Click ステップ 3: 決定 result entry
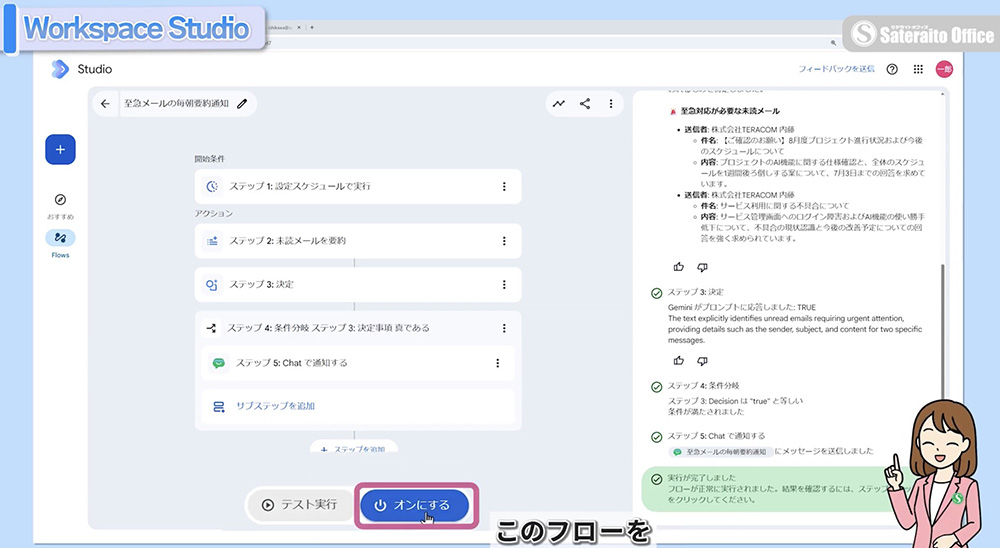The image size is (1000, 548). pos(696,292)
